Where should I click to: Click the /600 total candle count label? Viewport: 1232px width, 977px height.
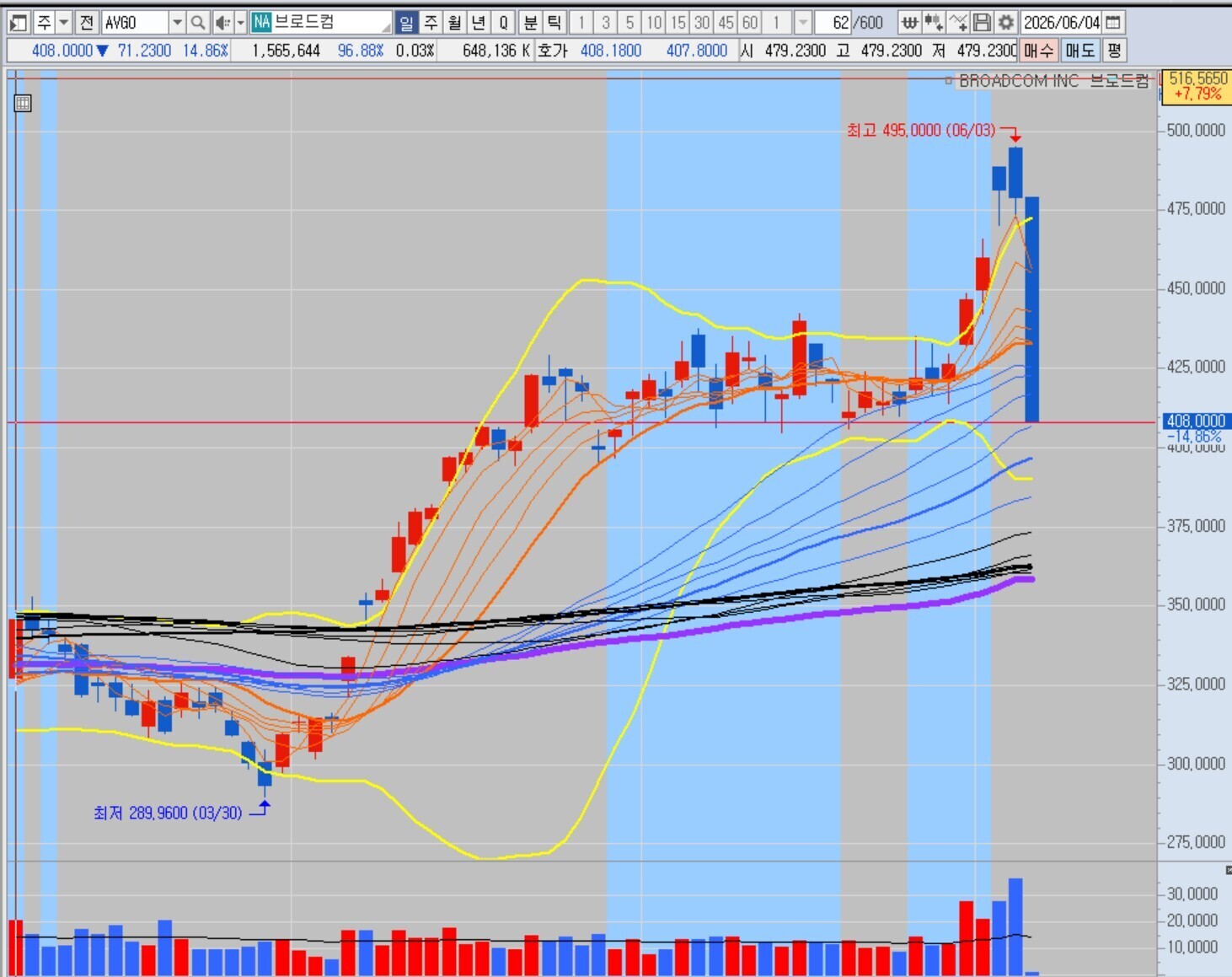pyautogui.click(x=869, y=23)
